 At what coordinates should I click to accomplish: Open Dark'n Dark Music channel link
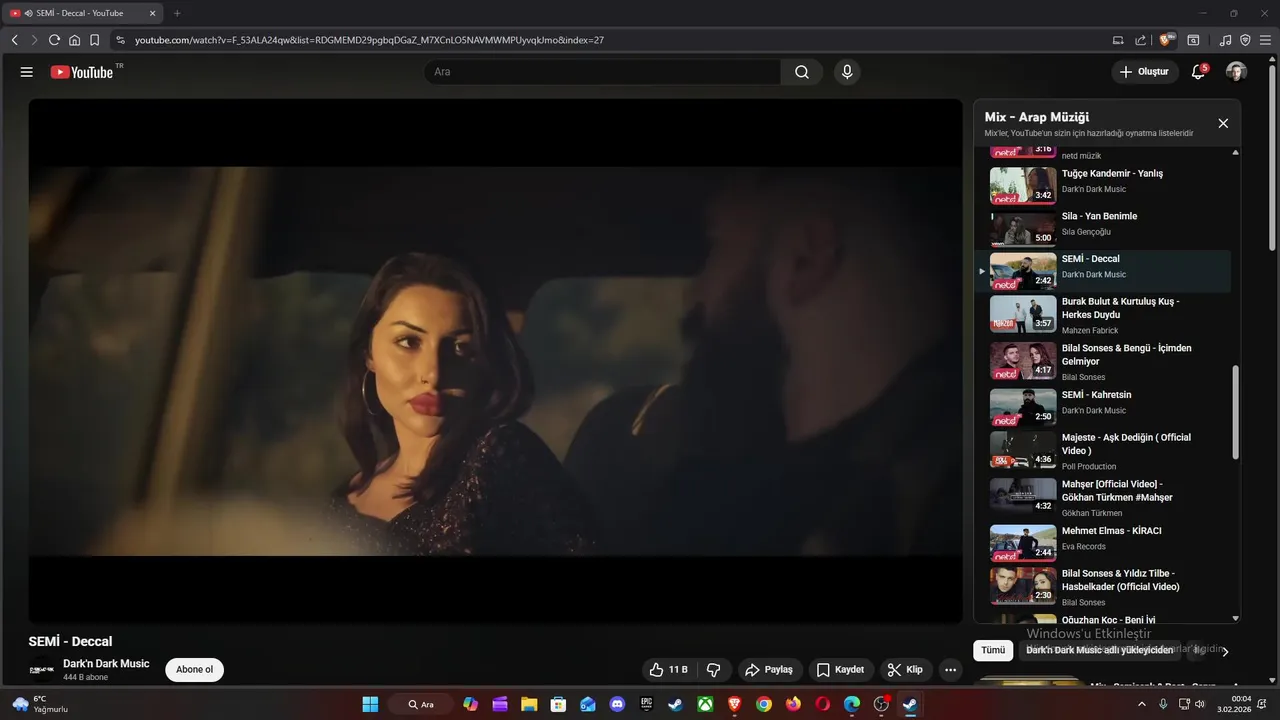(x=106, y=664)
